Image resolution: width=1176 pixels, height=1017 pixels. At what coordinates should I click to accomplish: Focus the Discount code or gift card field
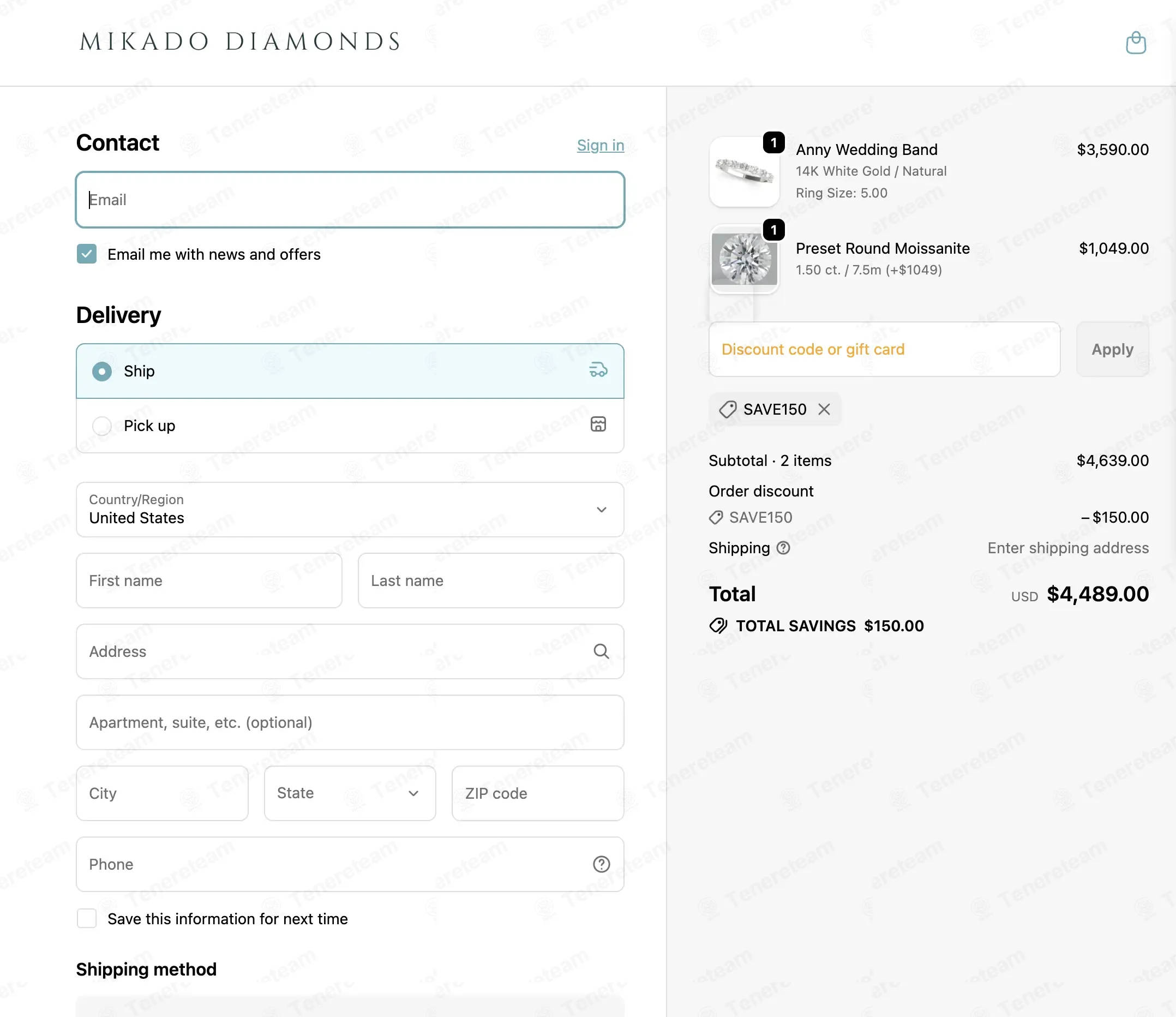[884, 349]
